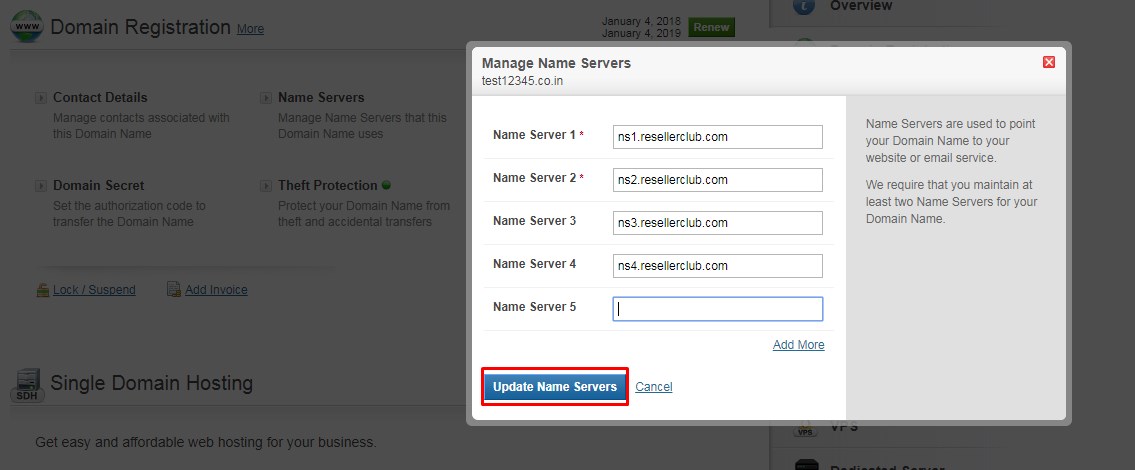
Task: Focus the Name Server 2 field
Action: point(717,180)
